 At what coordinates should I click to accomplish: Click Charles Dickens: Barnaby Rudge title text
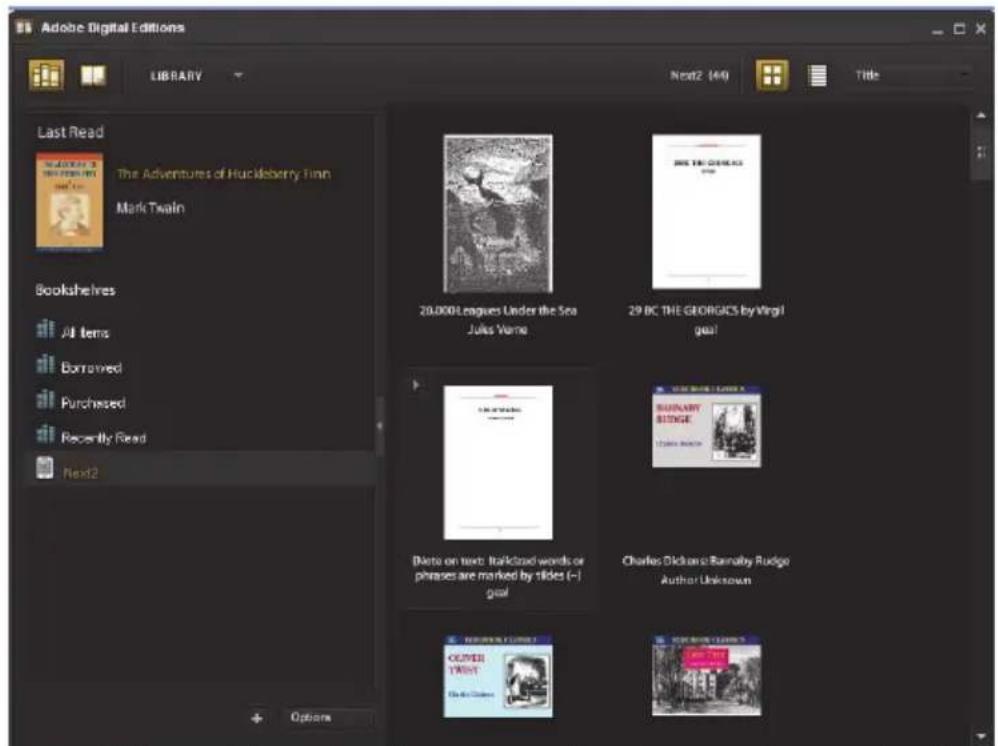[706, 561]
